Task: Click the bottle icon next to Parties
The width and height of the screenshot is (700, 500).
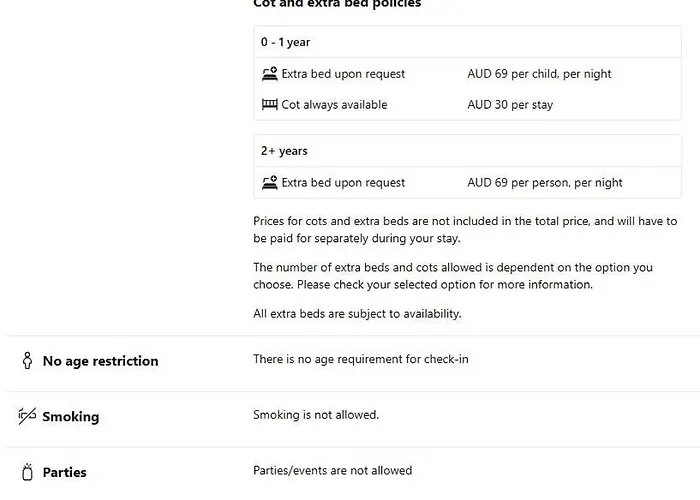Action: [27, 472]
